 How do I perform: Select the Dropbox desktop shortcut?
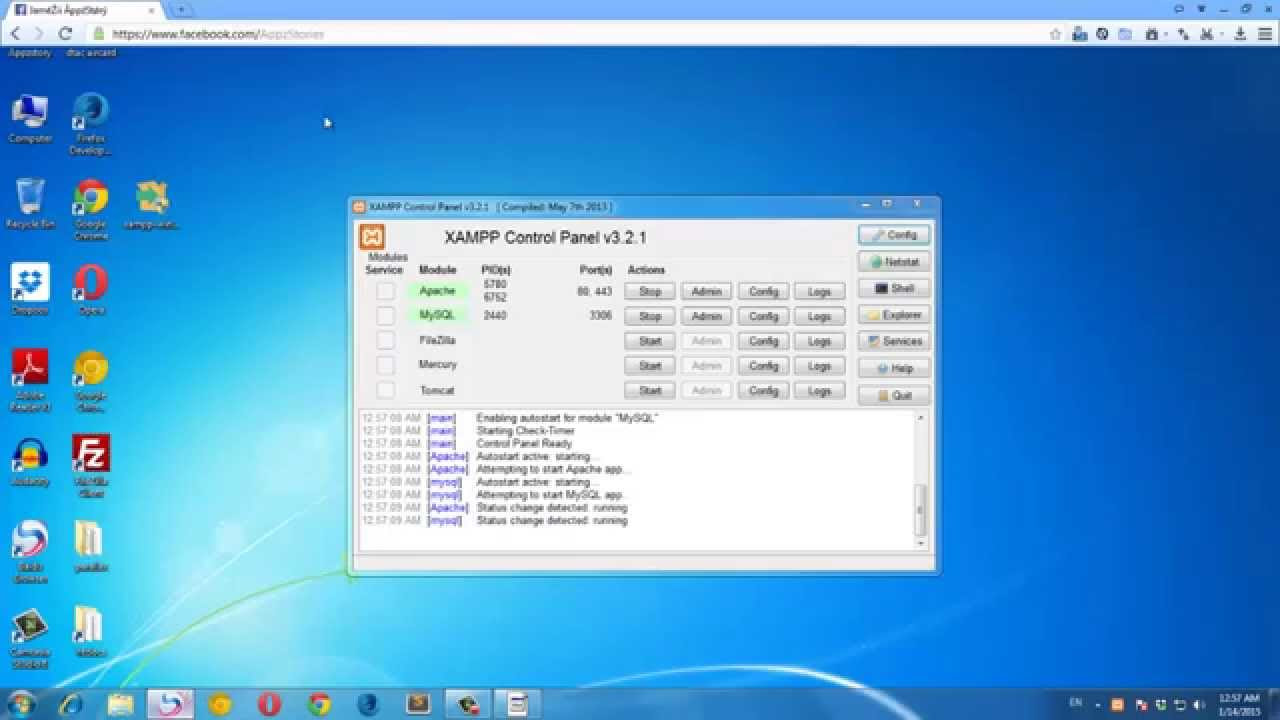click(x=30, y=290)
